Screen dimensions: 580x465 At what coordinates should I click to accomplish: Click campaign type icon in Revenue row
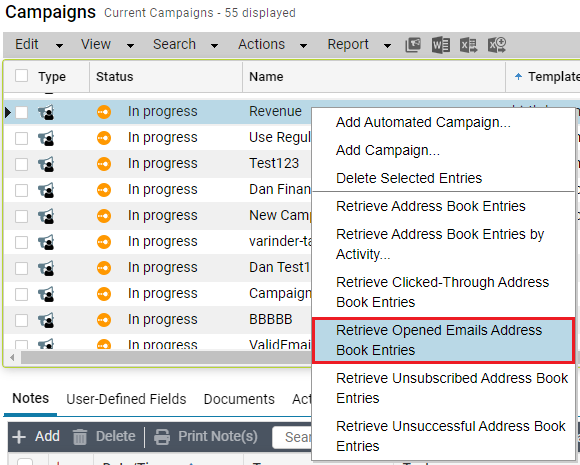tap(46, 112)
